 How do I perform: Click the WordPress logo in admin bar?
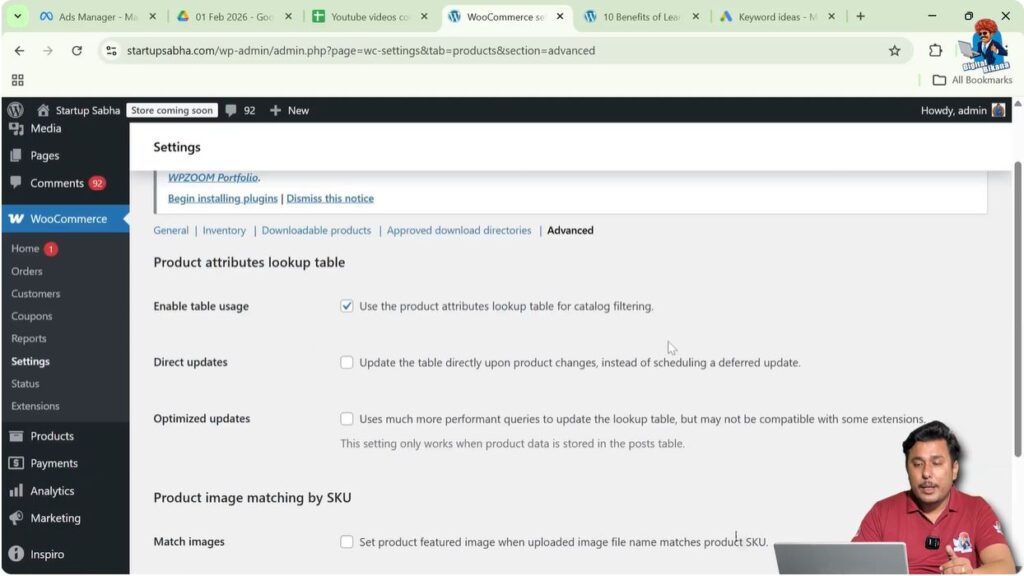14,110
